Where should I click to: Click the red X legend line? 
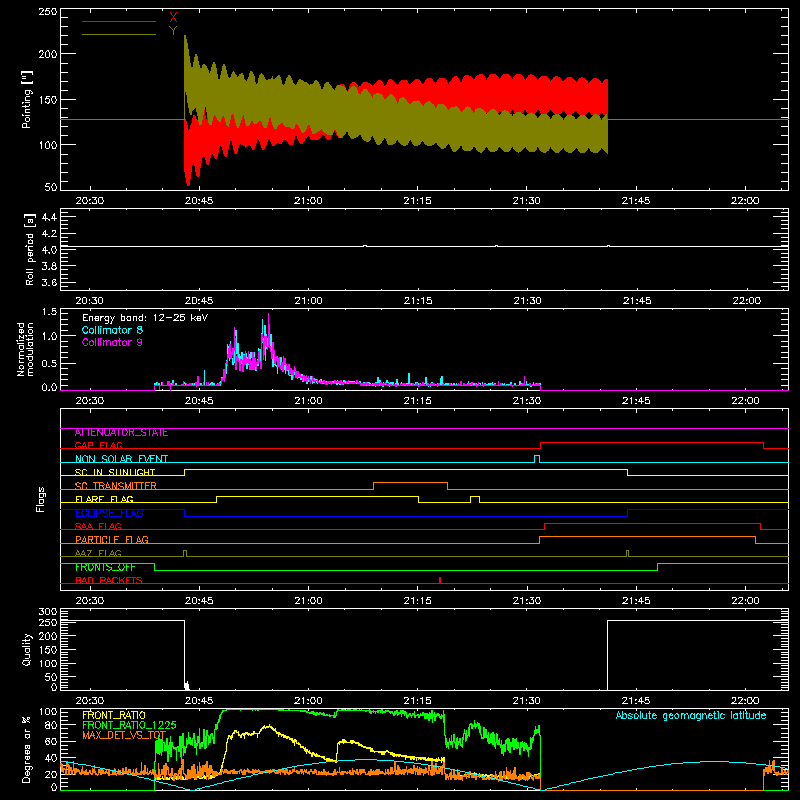[x=119, y=21]
